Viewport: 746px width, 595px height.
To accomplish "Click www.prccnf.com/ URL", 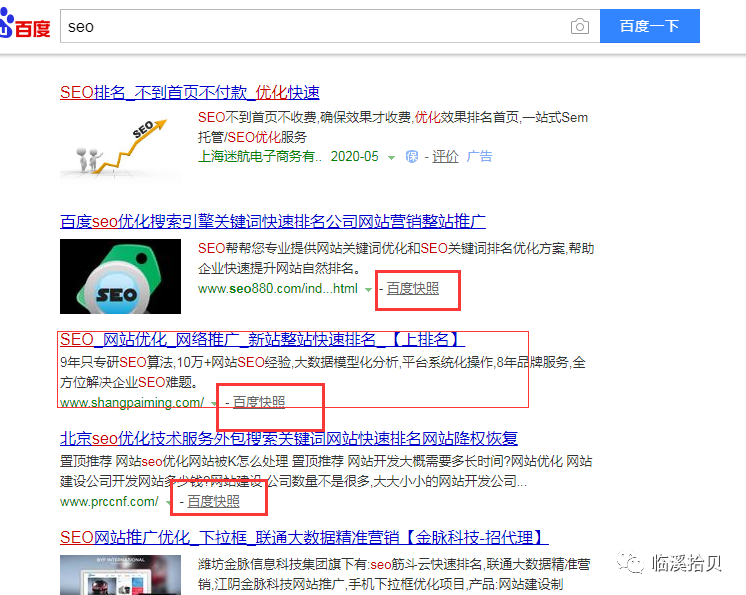I will click(x=109, y=502).
